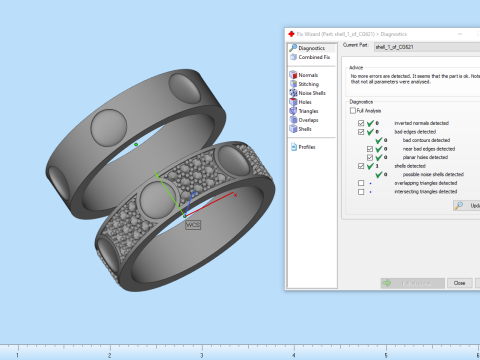
Task: Select the Triangles fix icon
Action: 293,111
